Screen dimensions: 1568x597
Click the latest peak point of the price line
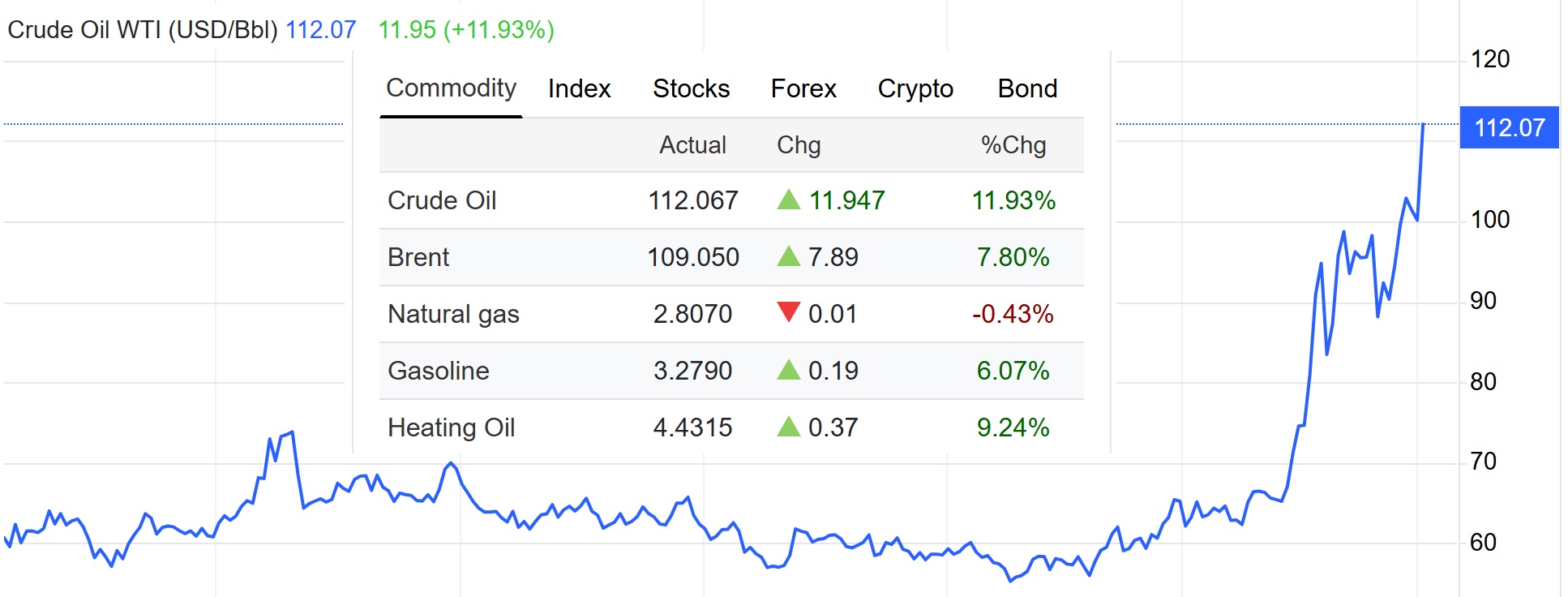click(x=1423, y=124)
